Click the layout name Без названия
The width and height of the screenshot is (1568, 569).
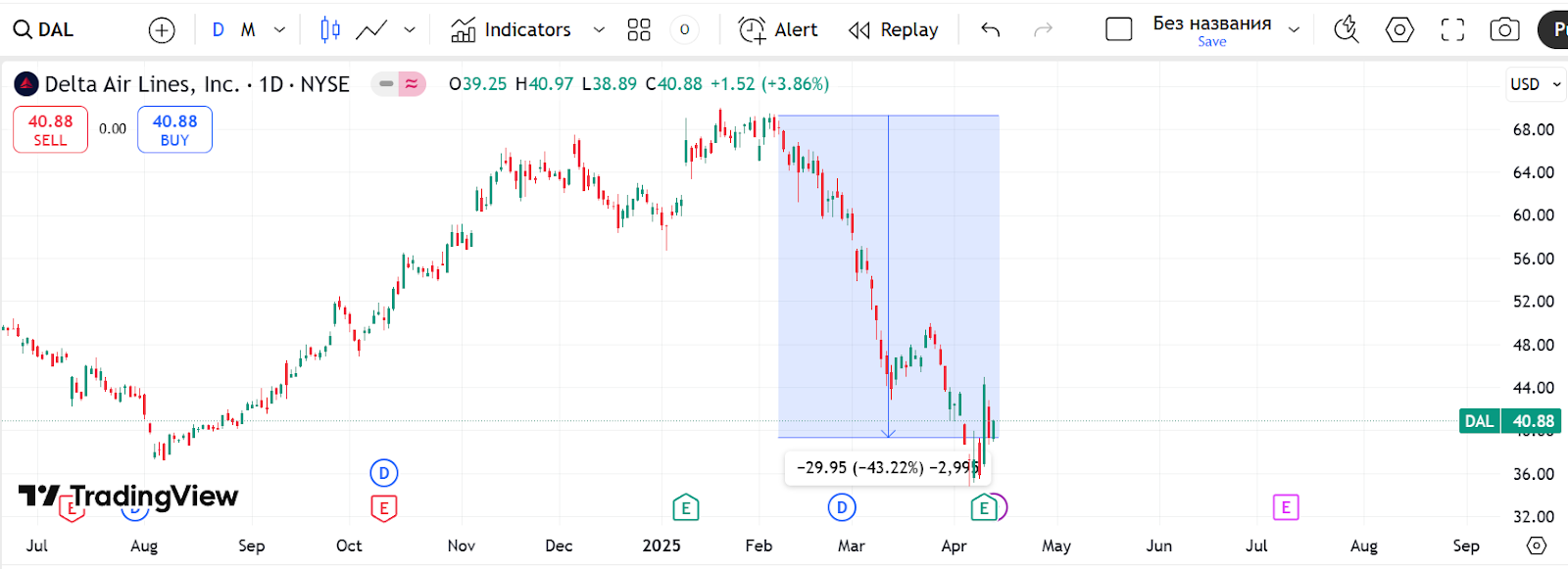tap(1212, 23)
